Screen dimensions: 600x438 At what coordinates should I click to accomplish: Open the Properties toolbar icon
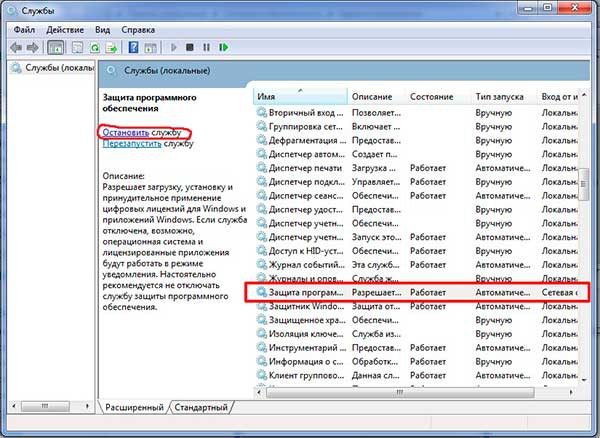(x=77, y=47)
